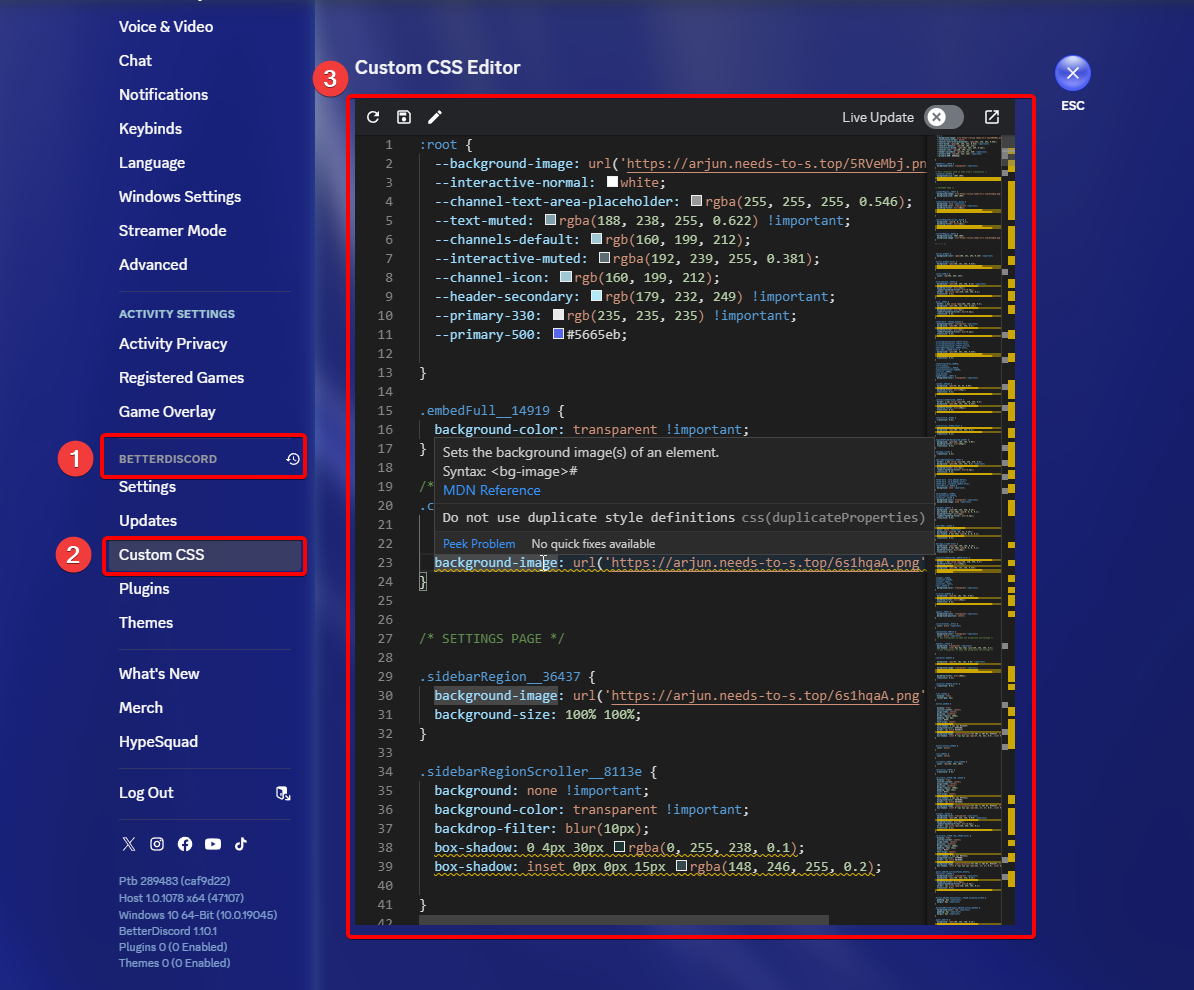
Task: Click 'background-size' property on line 31
Action: pos(492,714)
